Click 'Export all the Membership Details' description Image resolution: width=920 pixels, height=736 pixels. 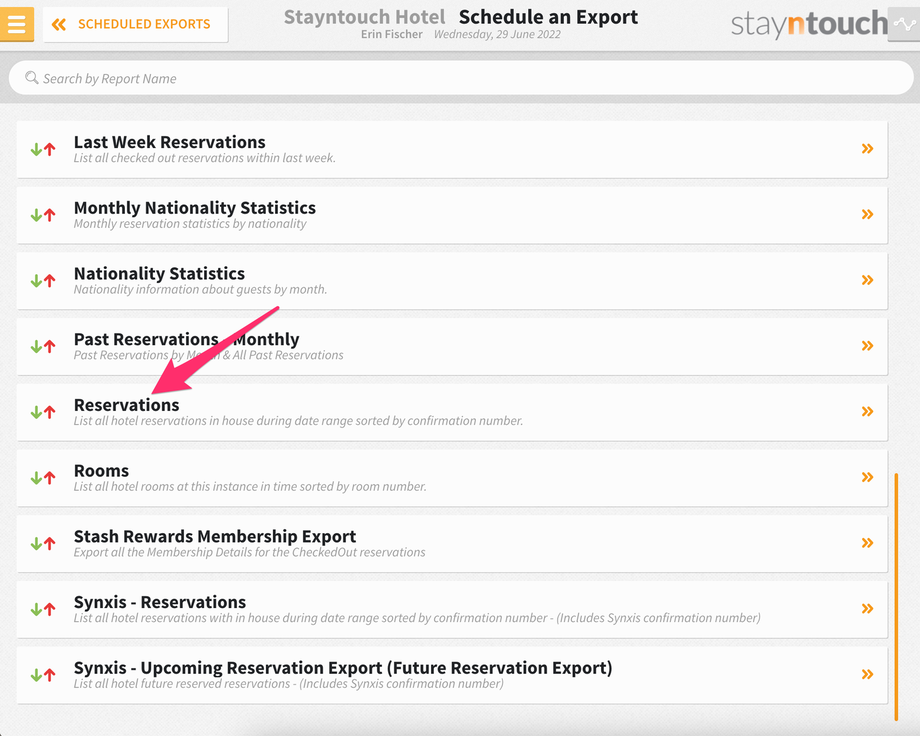click(x=249, y=552)
